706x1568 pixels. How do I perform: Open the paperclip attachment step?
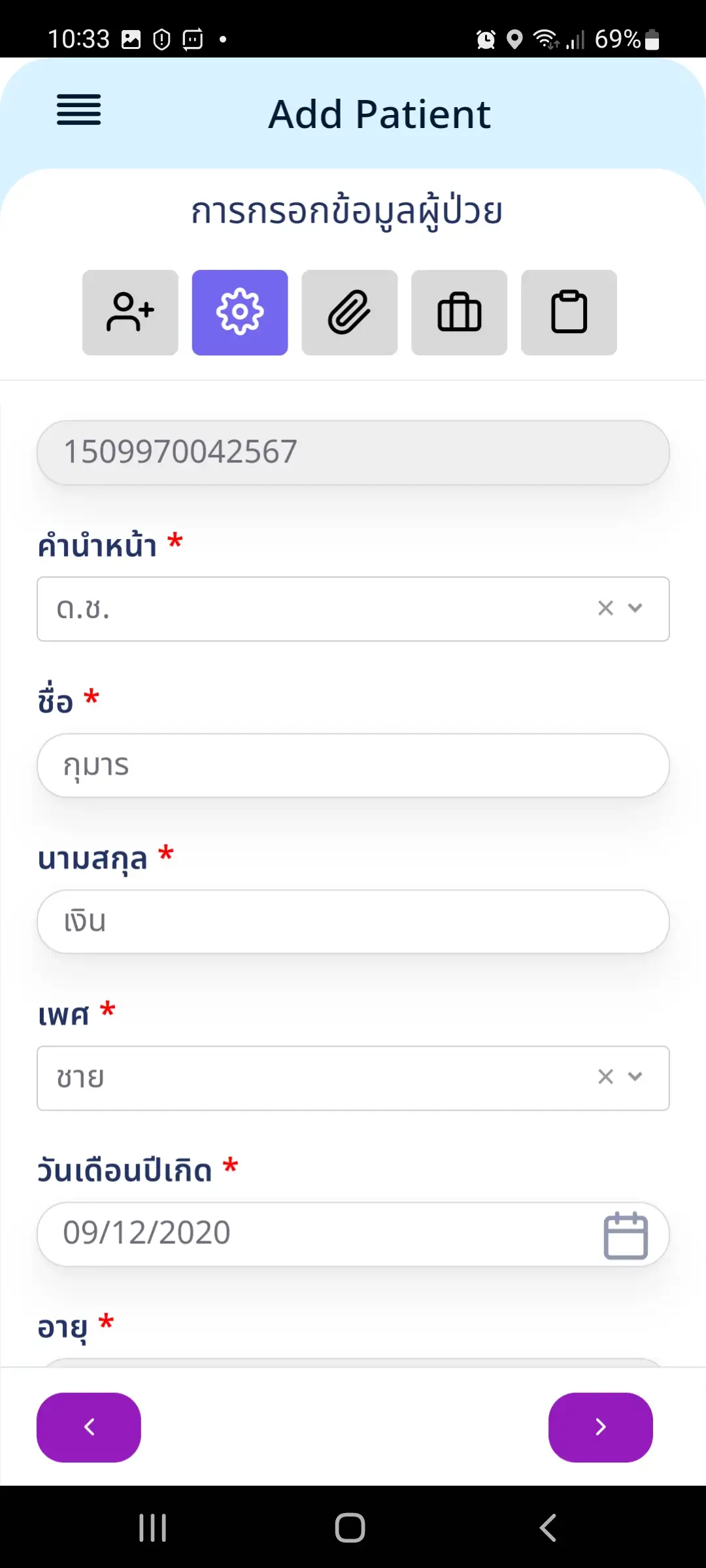(350, 312)
